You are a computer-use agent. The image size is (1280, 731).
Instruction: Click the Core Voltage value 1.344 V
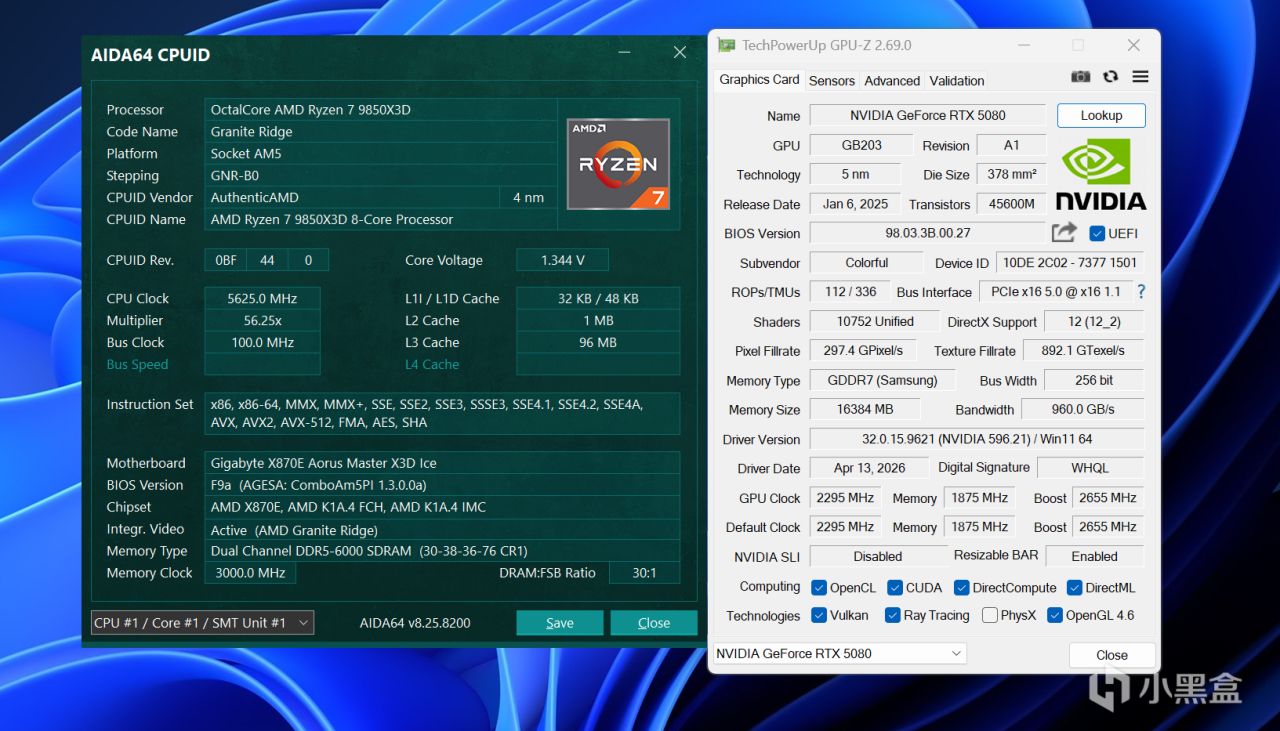[563, 260]
